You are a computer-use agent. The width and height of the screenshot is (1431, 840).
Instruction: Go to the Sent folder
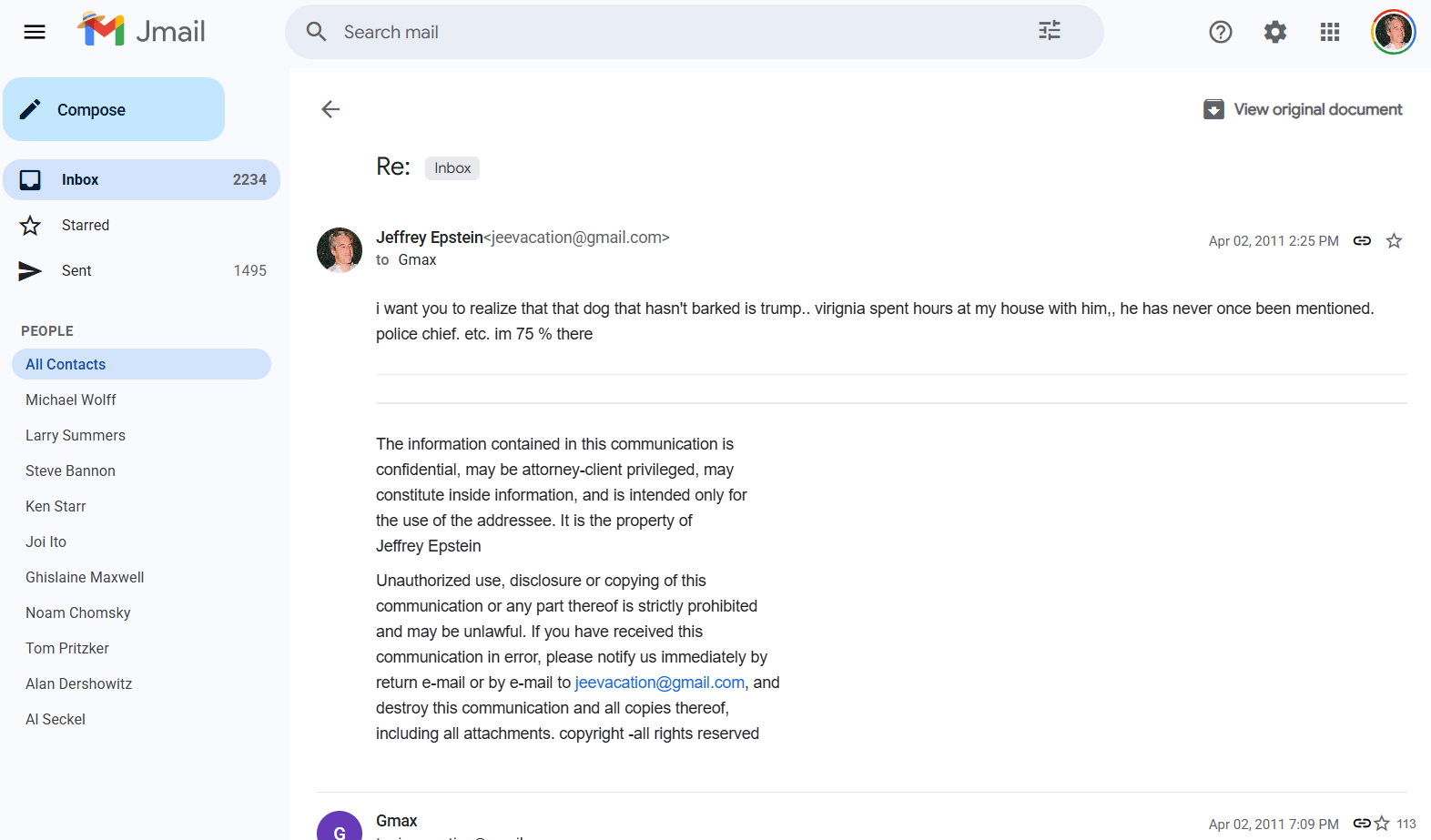coord(76,271)
